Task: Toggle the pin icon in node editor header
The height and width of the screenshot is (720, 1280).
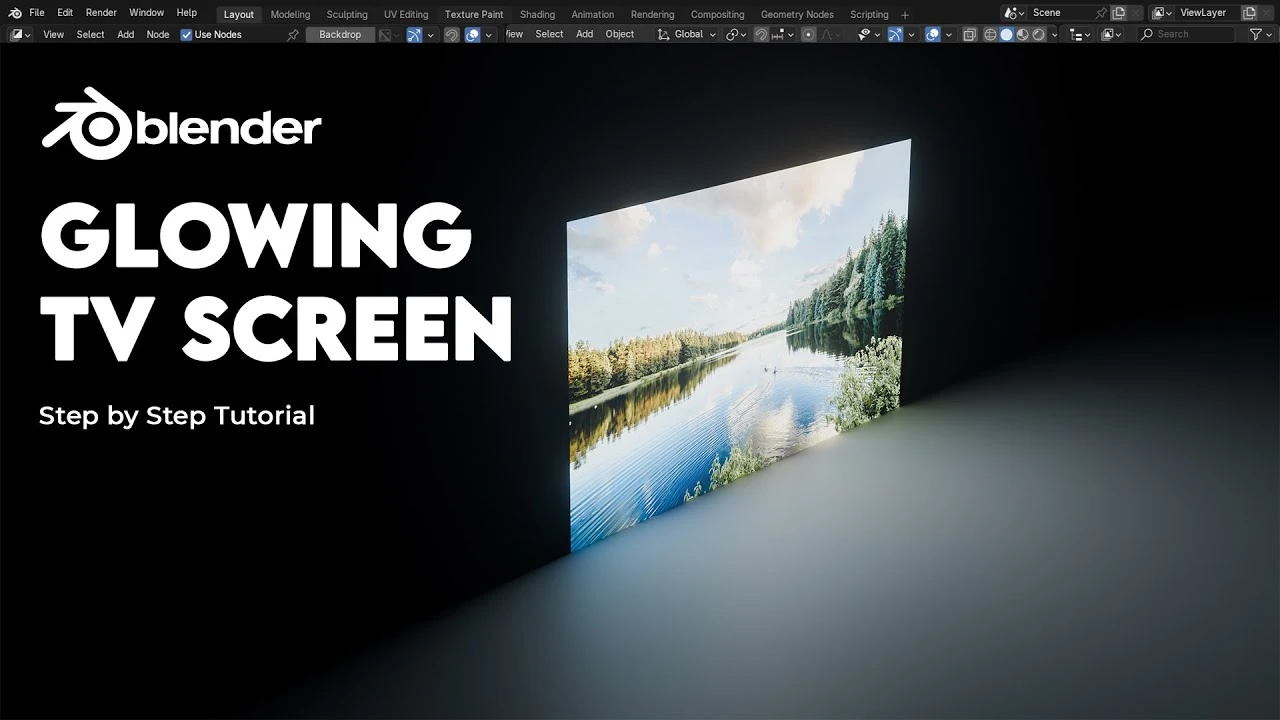Action: pos(293,34)
